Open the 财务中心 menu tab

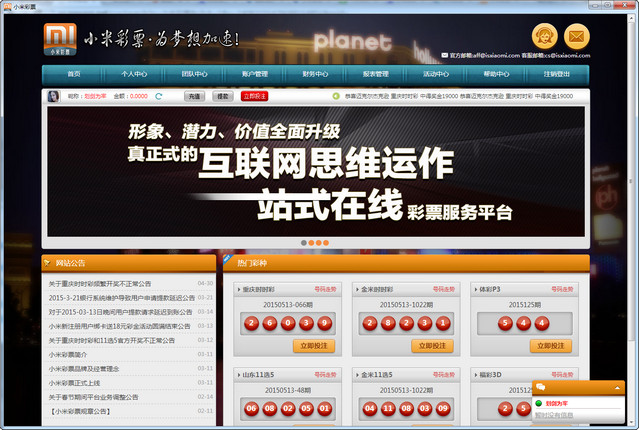[315, 74]
